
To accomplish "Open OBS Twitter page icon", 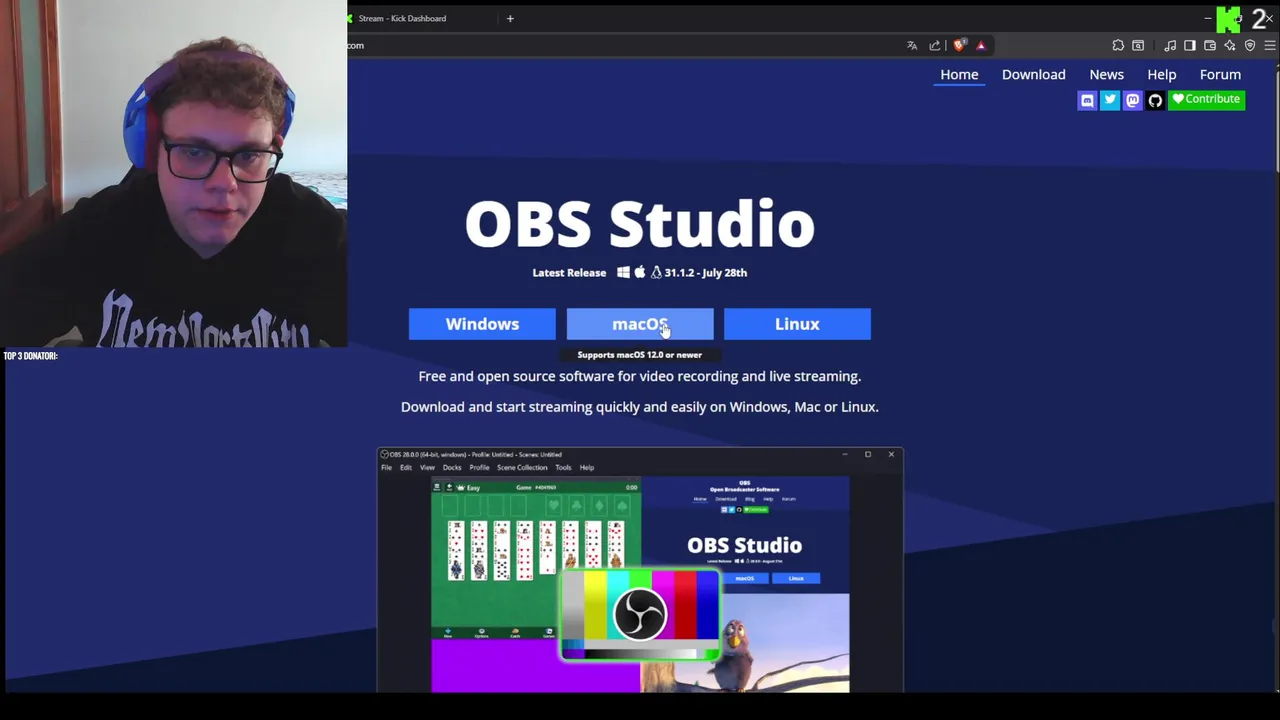I will pyautogui.click(x=1110, y=100).
